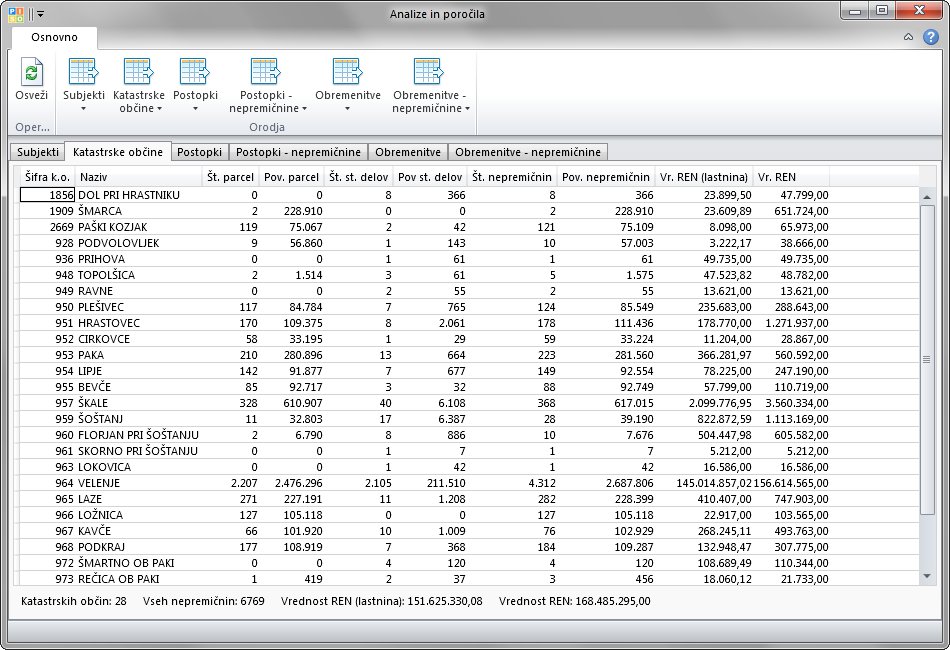This screenshot has height=650, width=950.
Task: Sort by the Vr. REN (lastnina) column header
Action: tap(704, 177)
